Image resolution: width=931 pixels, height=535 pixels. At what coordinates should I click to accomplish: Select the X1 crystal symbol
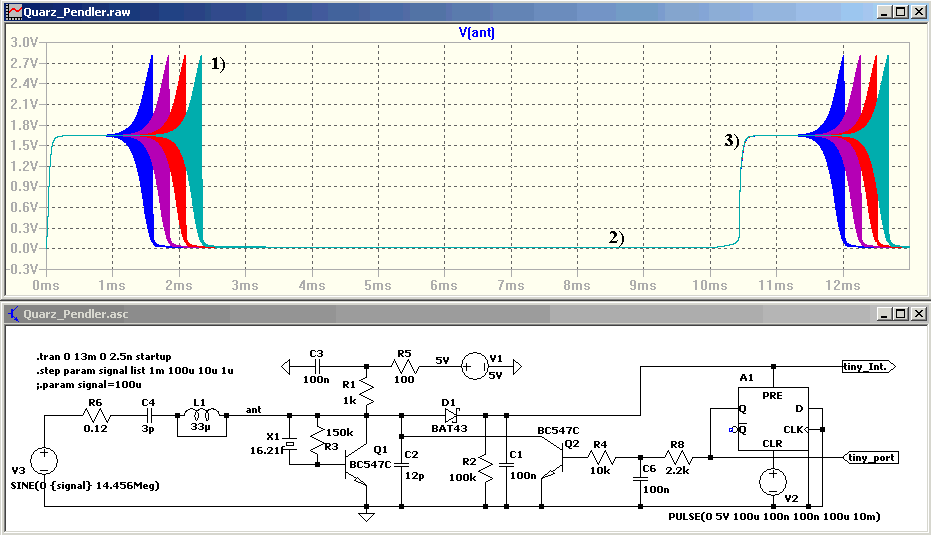pyautogui.click(x=289, y=444)
